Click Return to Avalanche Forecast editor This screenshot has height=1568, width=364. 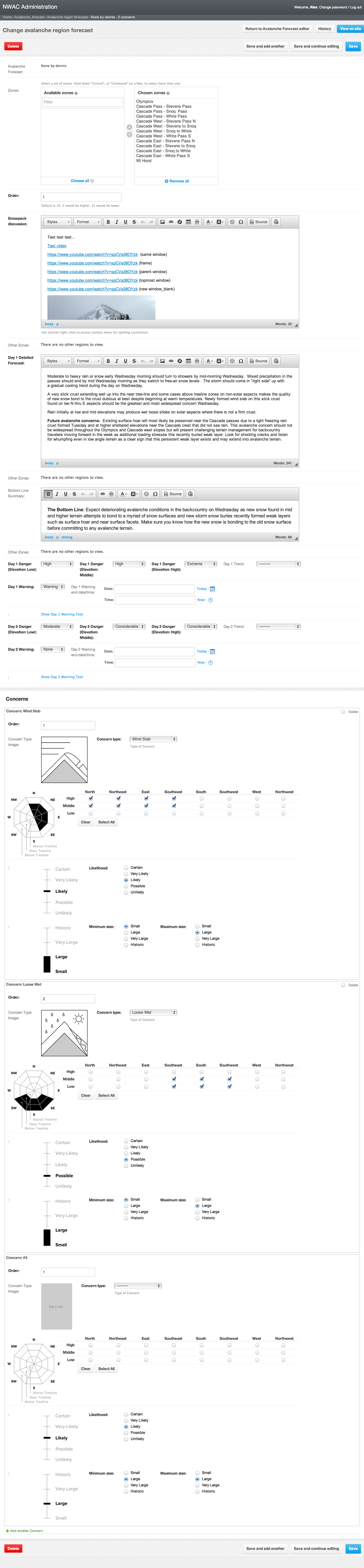[277, 29]
